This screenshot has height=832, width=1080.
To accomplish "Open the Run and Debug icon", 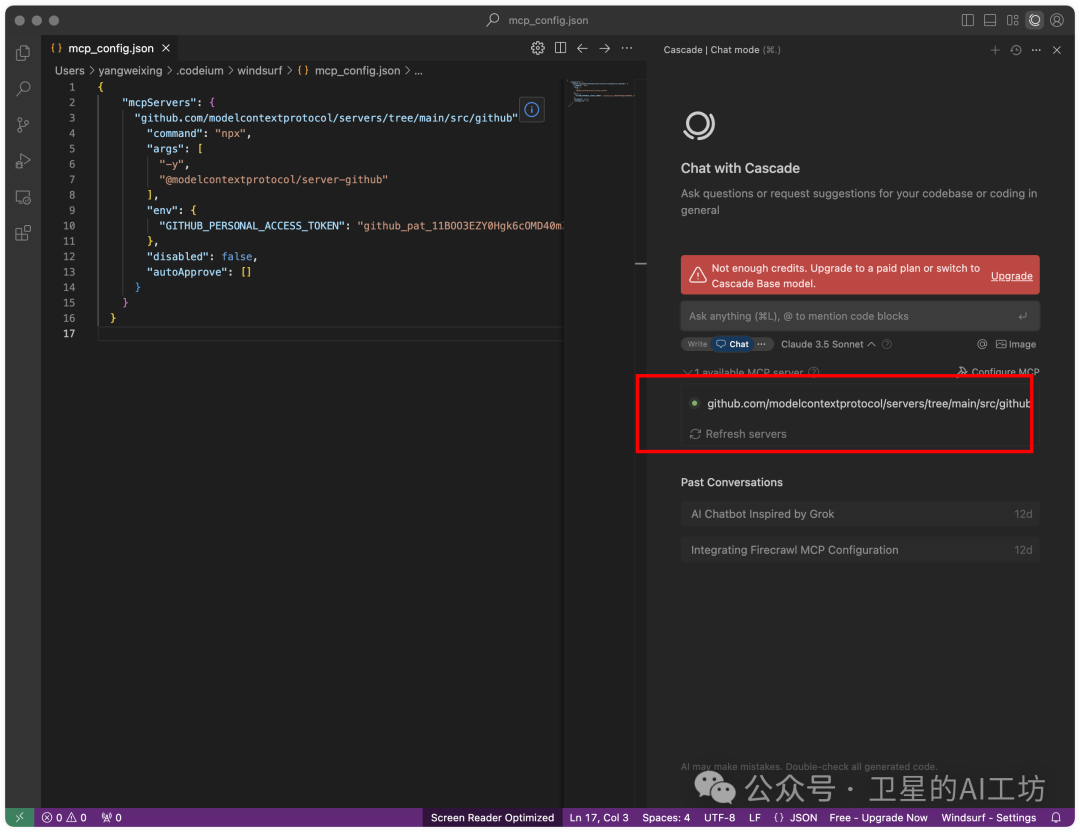I will pyautogui.click(x=23, y=161).
